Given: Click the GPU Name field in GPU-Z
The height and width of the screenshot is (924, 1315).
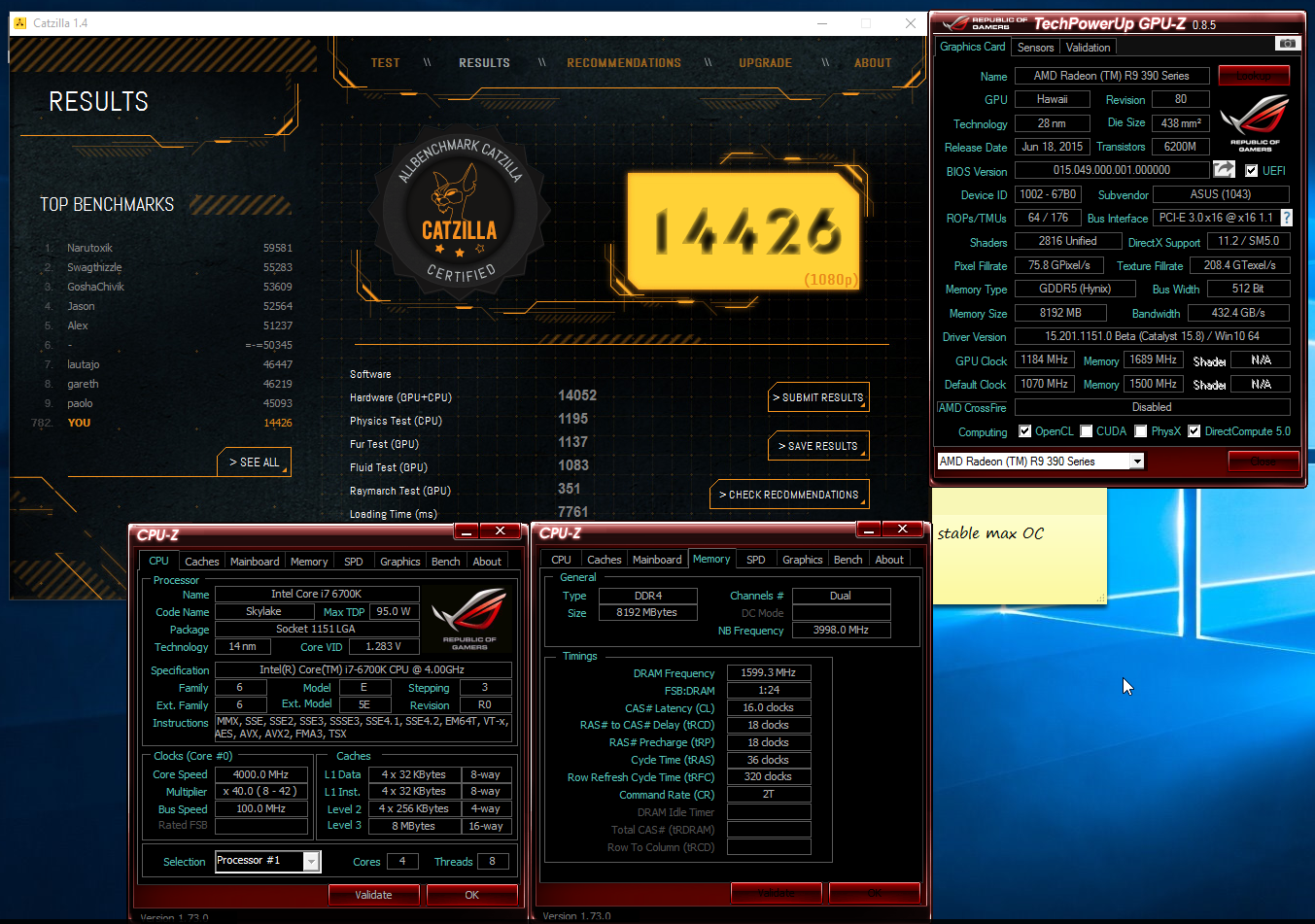Looking at the screenshot, I should [1111, 76].
